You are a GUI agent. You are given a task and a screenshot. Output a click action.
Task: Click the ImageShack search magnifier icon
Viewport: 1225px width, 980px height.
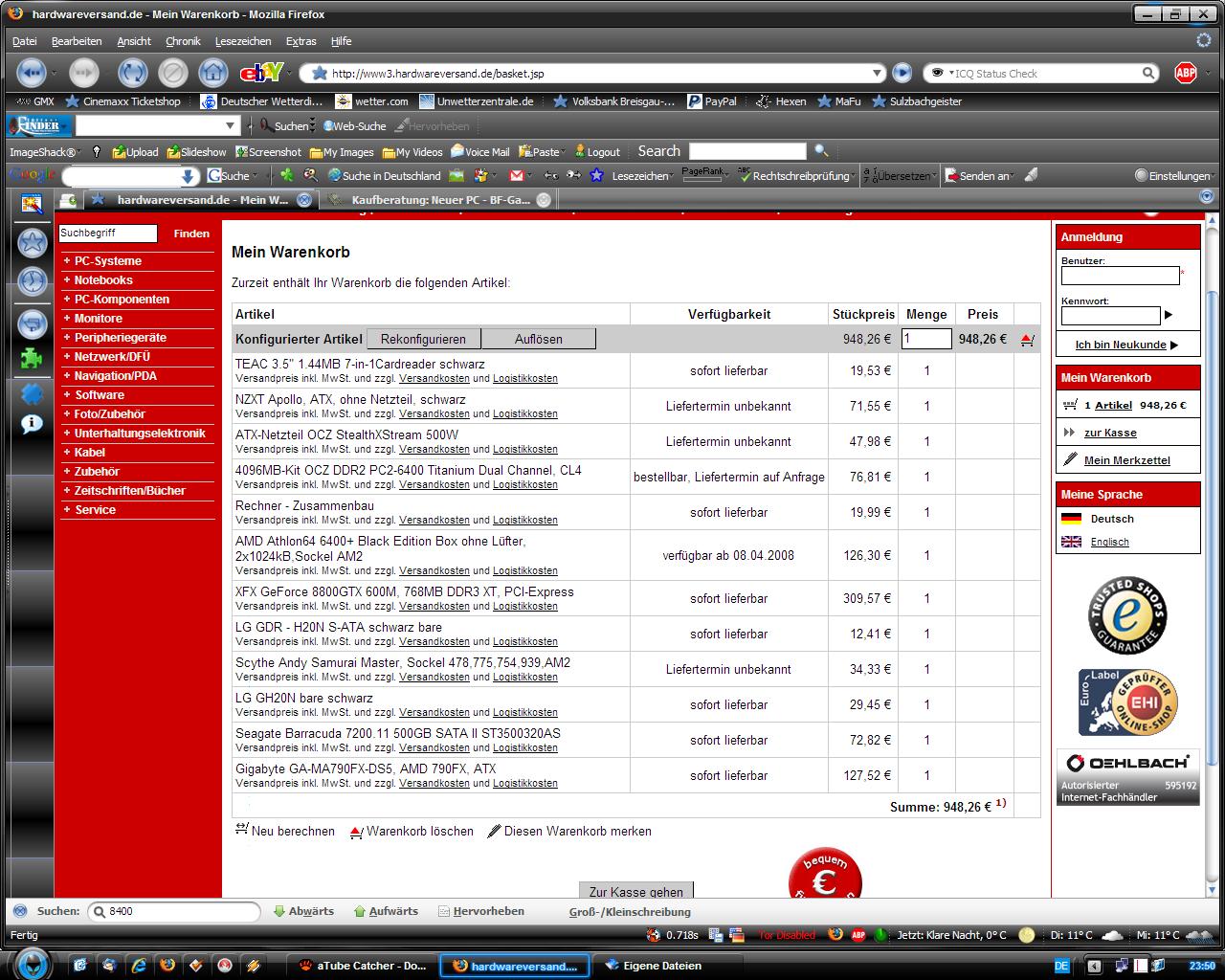pos(821,151)
